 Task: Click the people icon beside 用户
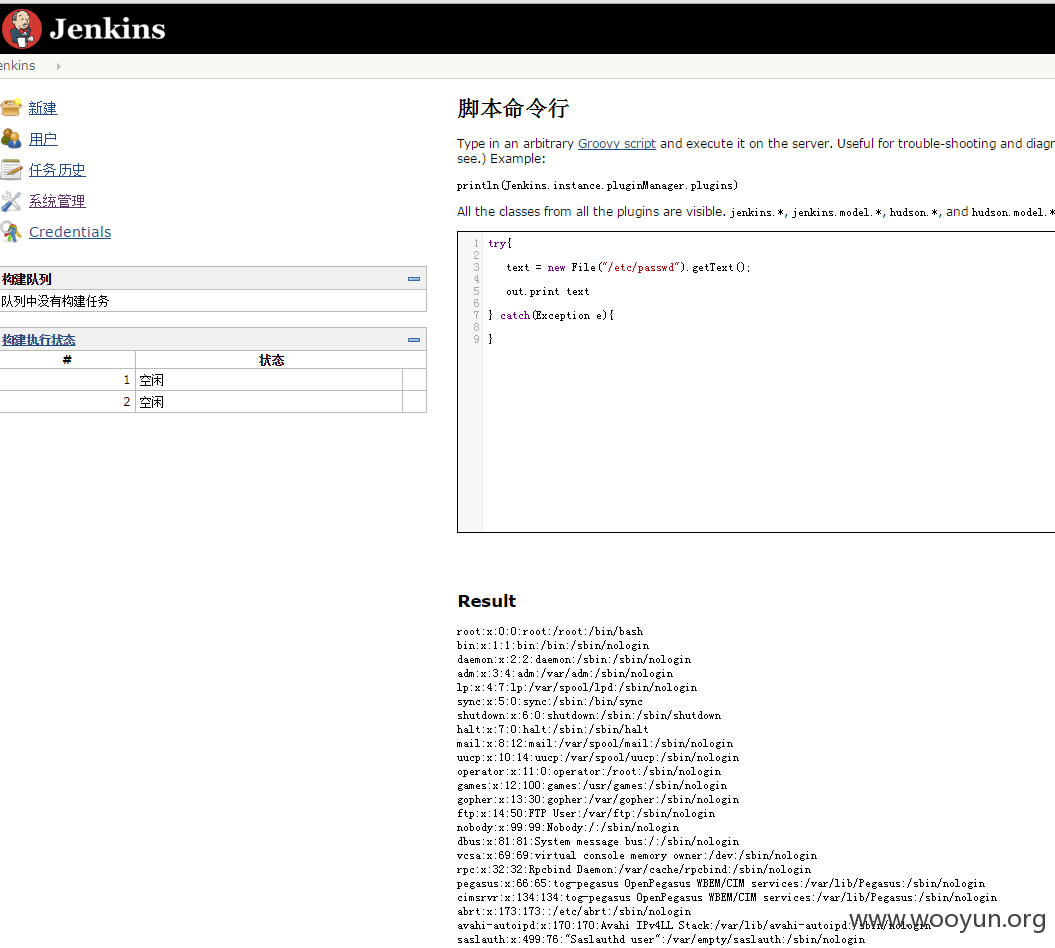(x=11, y=139)
